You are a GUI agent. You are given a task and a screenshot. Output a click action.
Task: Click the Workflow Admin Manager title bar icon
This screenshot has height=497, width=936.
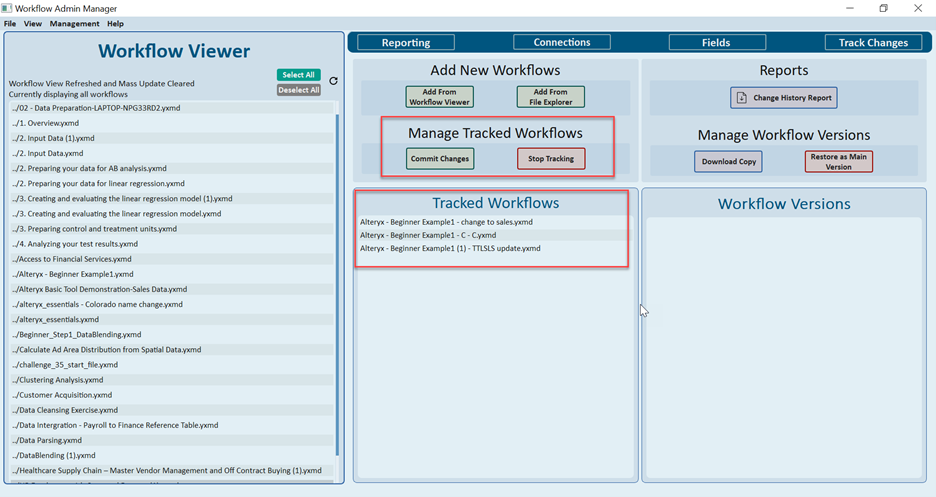point(8,8)
